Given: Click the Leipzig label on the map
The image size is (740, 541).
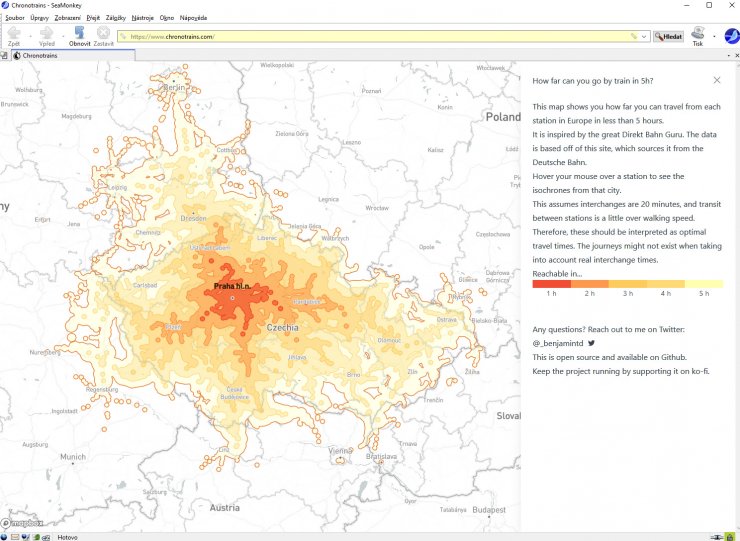Looking at the screenshot, I should pyautogui.click(x=118, y=187).
